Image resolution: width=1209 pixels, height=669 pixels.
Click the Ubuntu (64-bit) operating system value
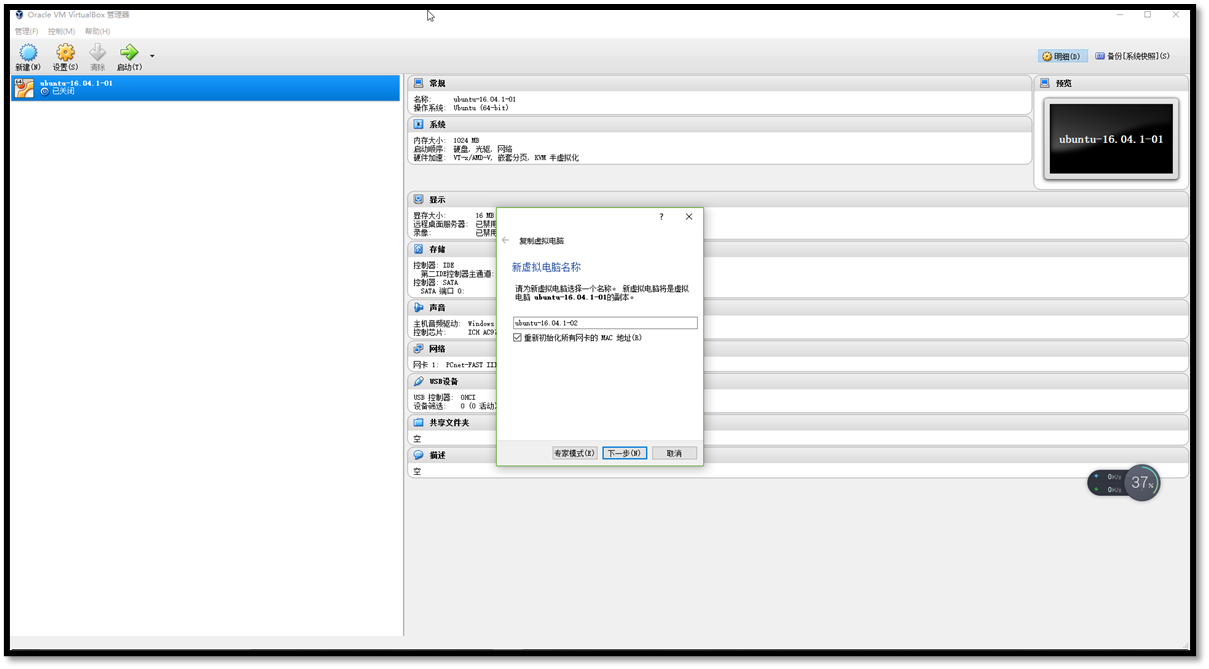click(x=481, y=108)
